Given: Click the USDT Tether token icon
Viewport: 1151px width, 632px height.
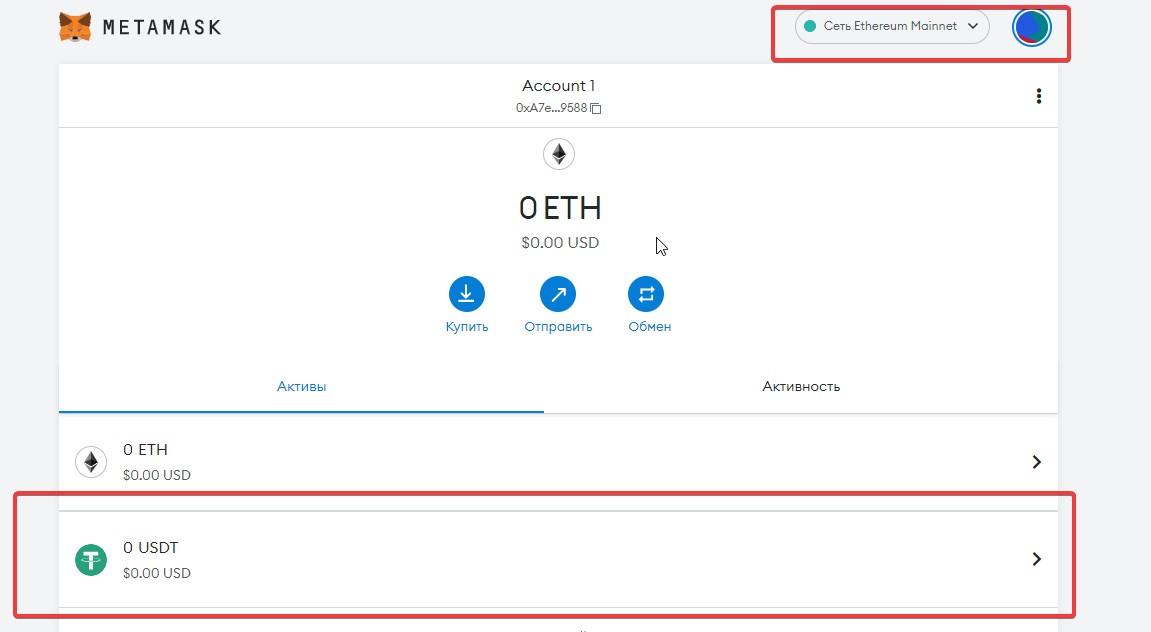Looking at the screenshot, I should tap(90, 559).
